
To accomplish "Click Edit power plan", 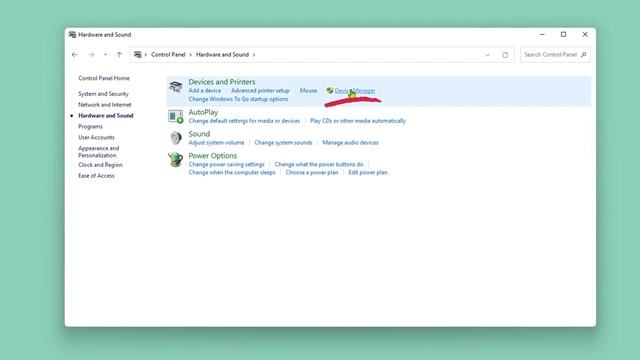I will click(368, 173).
